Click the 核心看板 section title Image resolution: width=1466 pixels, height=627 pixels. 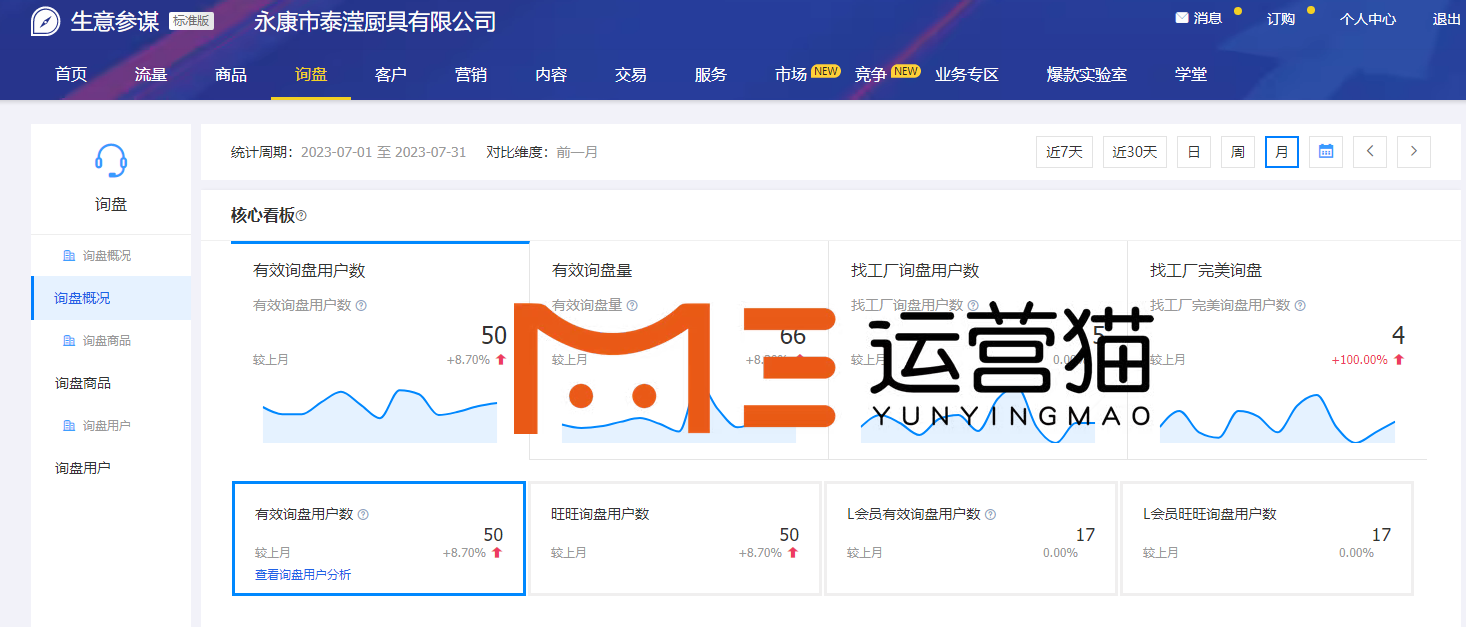[263, 216]
